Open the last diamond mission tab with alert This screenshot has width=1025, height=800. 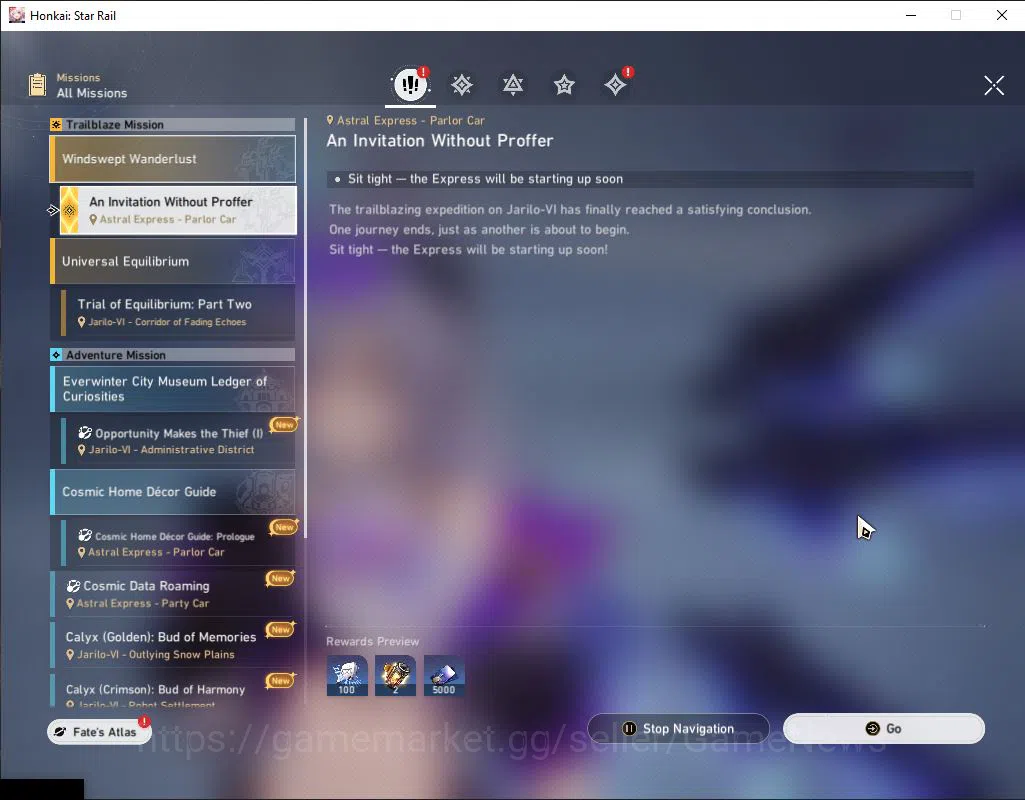point(615,85)
